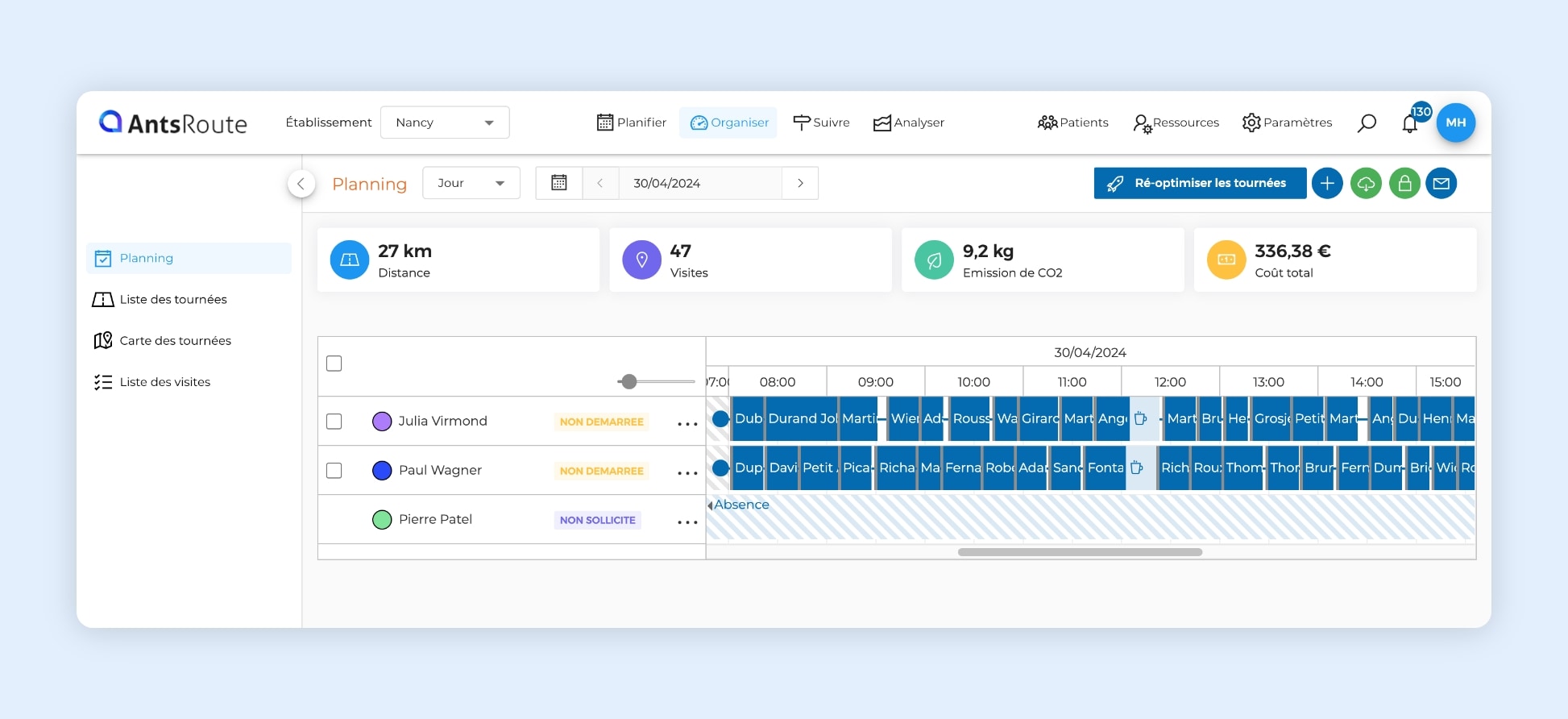Tick the Paul Wagner checkbox
The image size is (1568, 719).
(334, 471)
